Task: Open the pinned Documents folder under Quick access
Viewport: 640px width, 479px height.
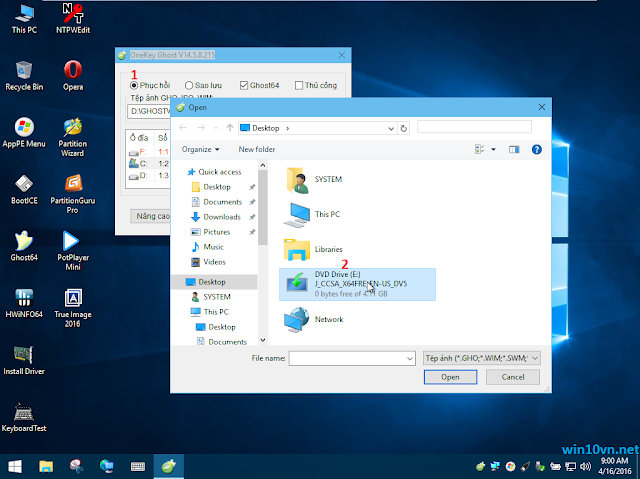Action: pyautogui.click(x=222, y=202)
